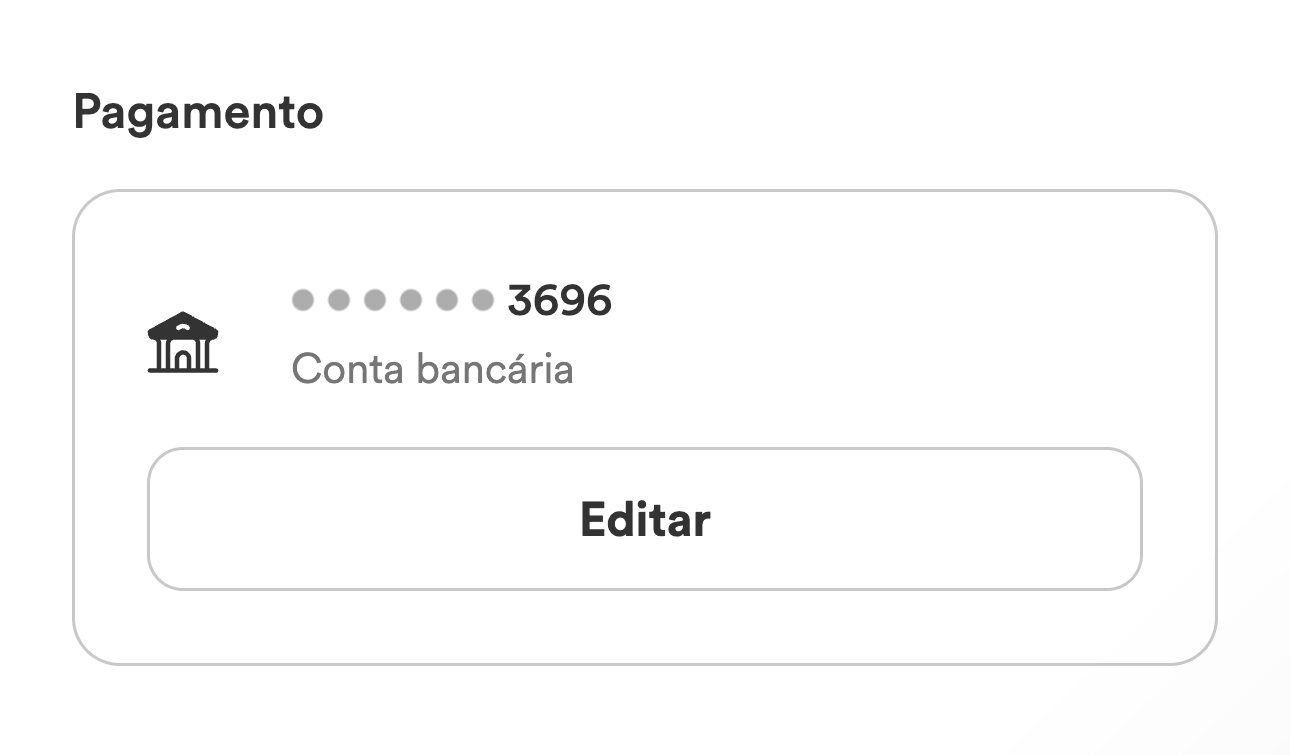The width and height of the screenshot is (1290, 755).
Task: Click the roof of the bank icon
Action: [x=183, y=324]
